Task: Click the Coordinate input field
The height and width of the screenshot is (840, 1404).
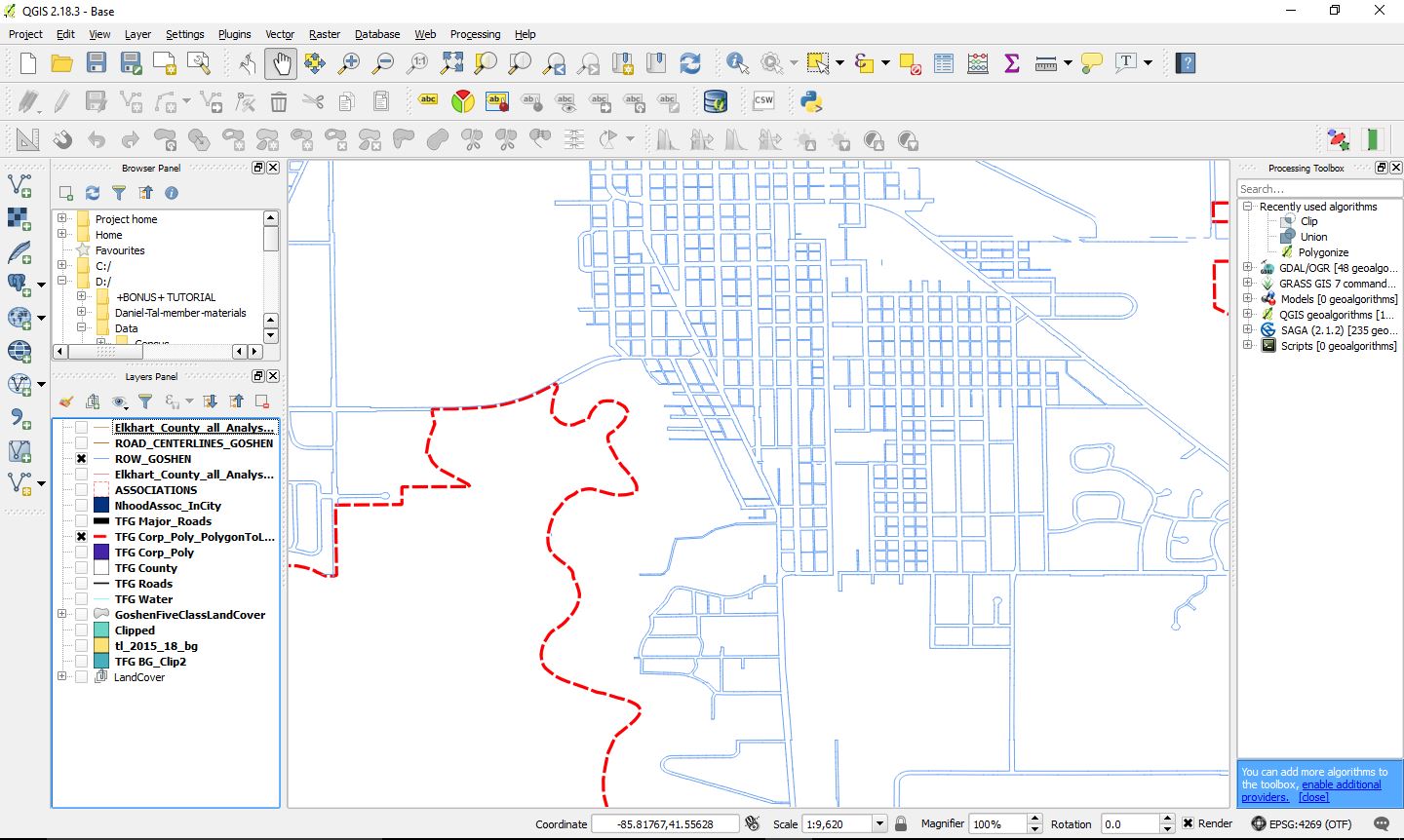Action: (x=665, y=823)
